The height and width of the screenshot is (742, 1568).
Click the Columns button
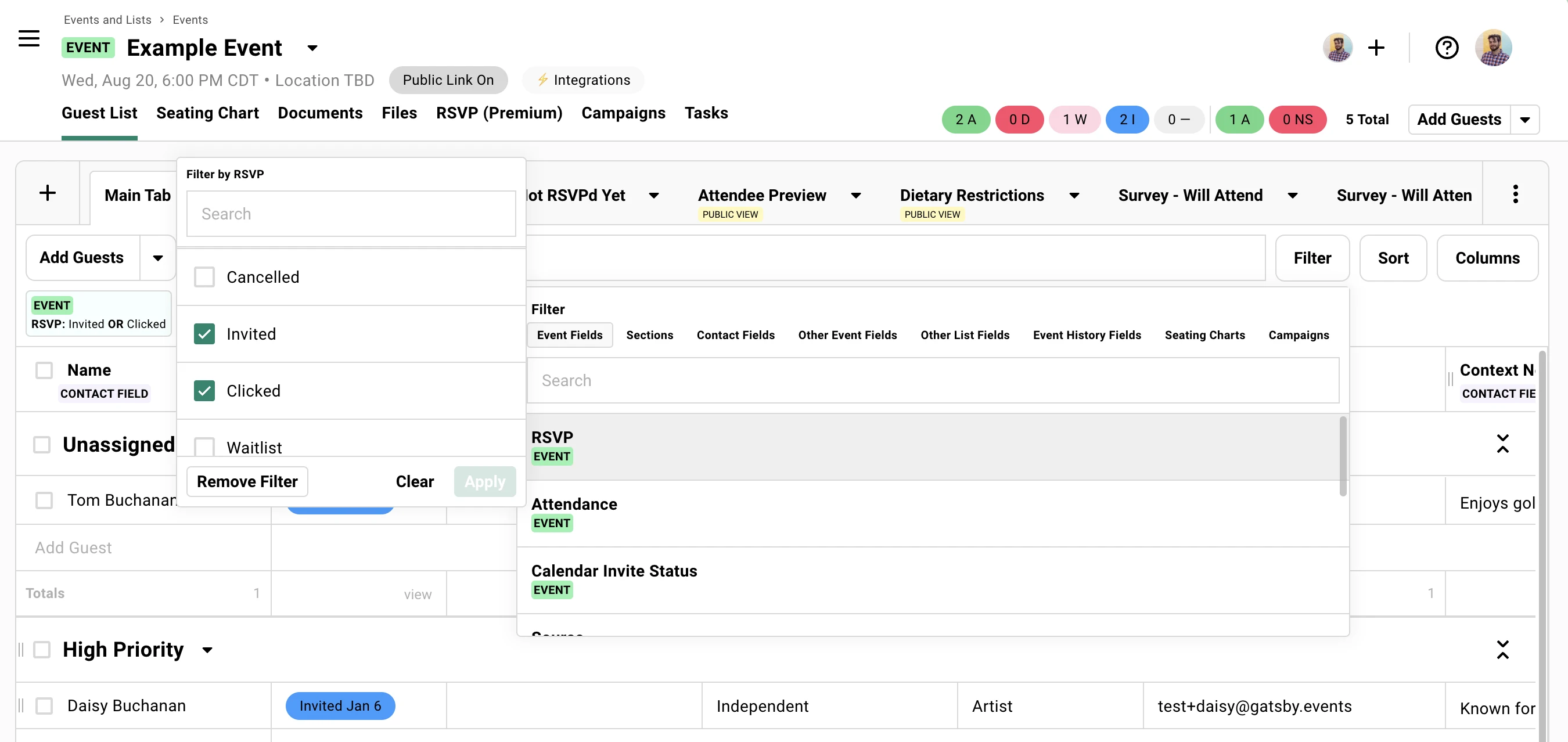pos(1487,257)
